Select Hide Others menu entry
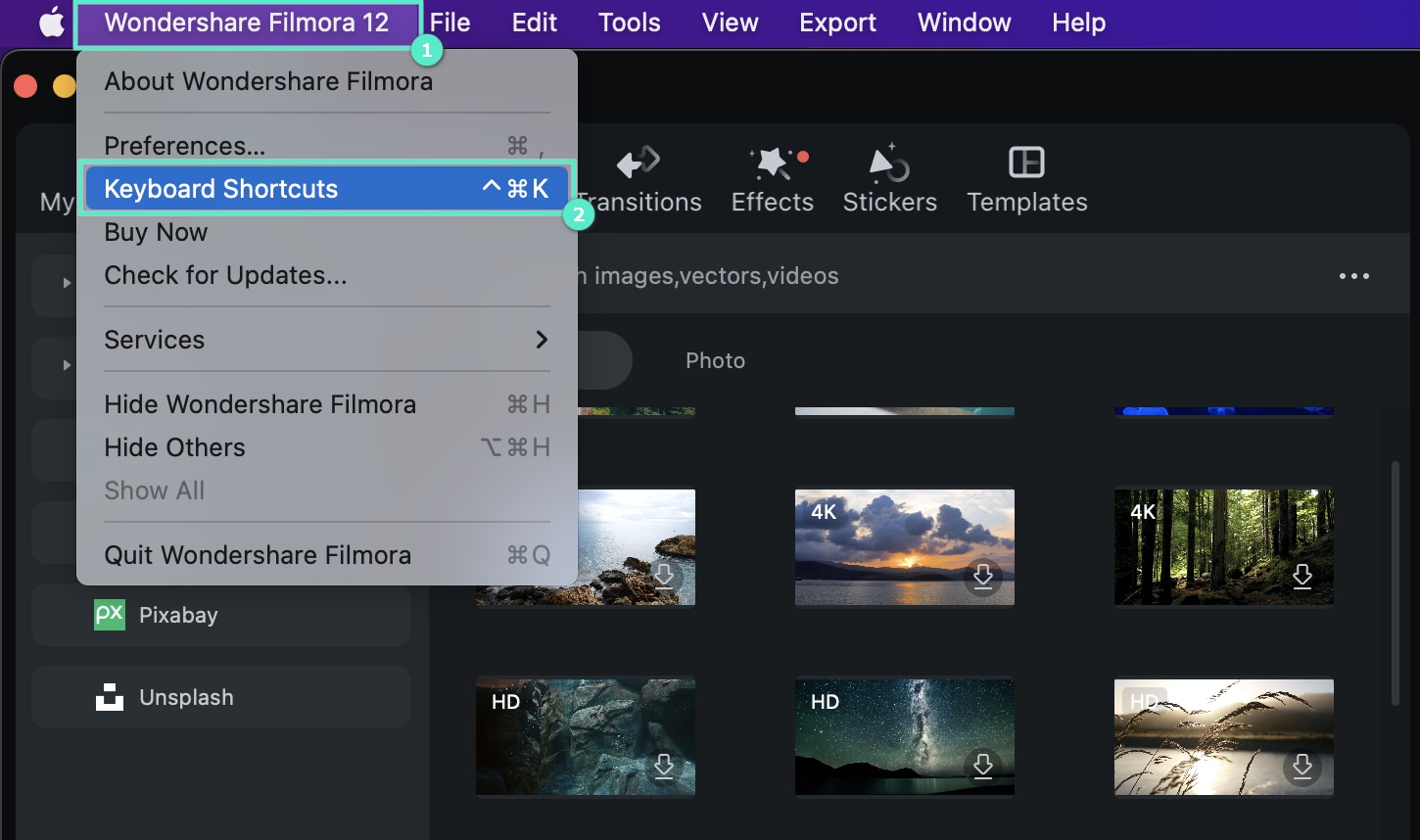The height and width of the screenshot is (840, 1420). (x=327, y=447)
